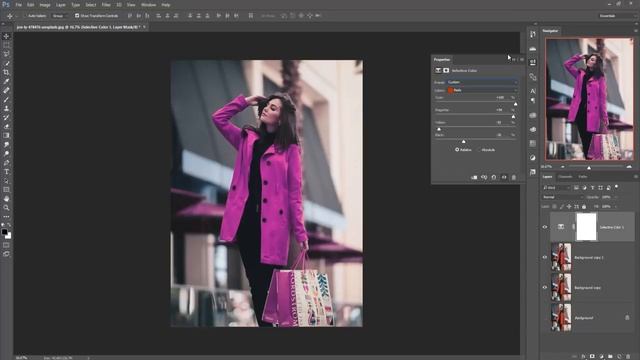Adjust the Magenta slider handle
This screenshot has height=360, width=640.
click(x=513, y=117)
